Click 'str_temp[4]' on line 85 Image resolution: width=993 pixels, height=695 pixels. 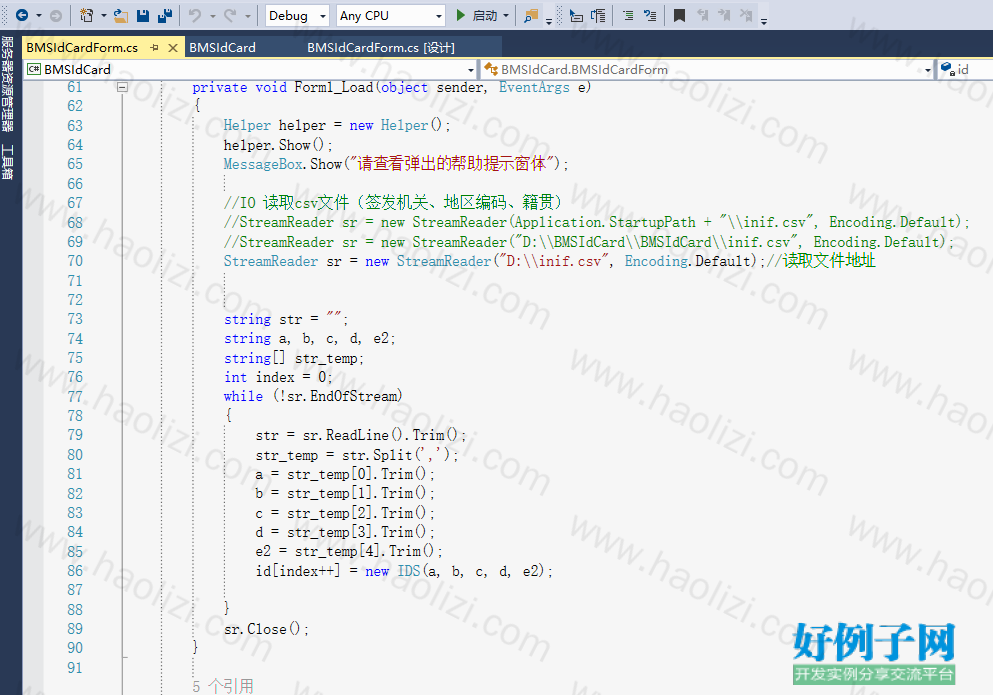(x=338, y=552)
